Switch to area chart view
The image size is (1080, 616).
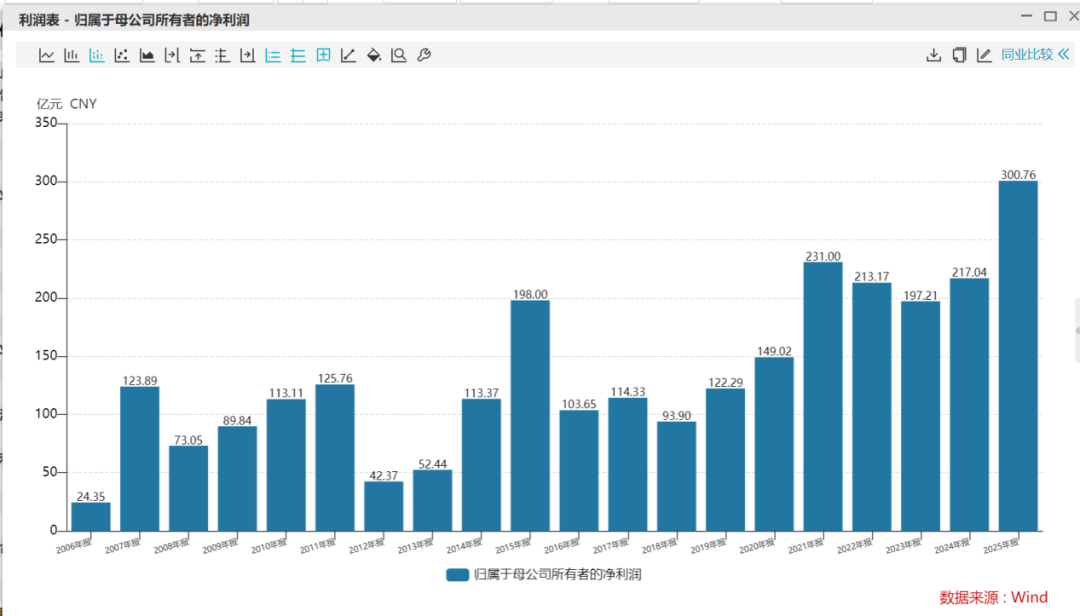[147, 56]
